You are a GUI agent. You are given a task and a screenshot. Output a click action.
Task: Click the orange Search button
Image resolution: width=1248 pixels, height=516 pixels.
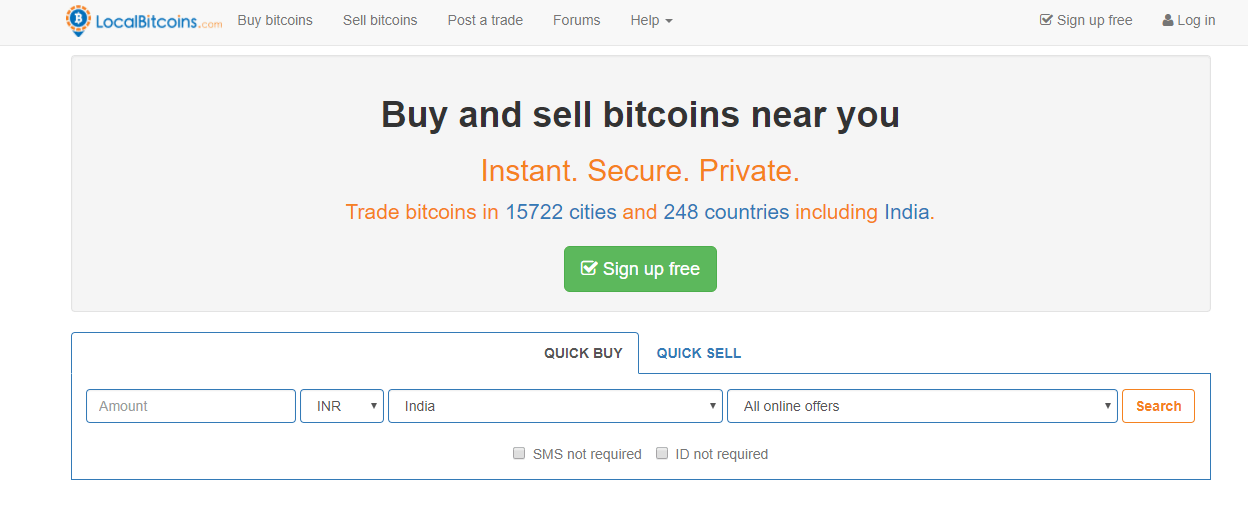(x=1158, y=406)
